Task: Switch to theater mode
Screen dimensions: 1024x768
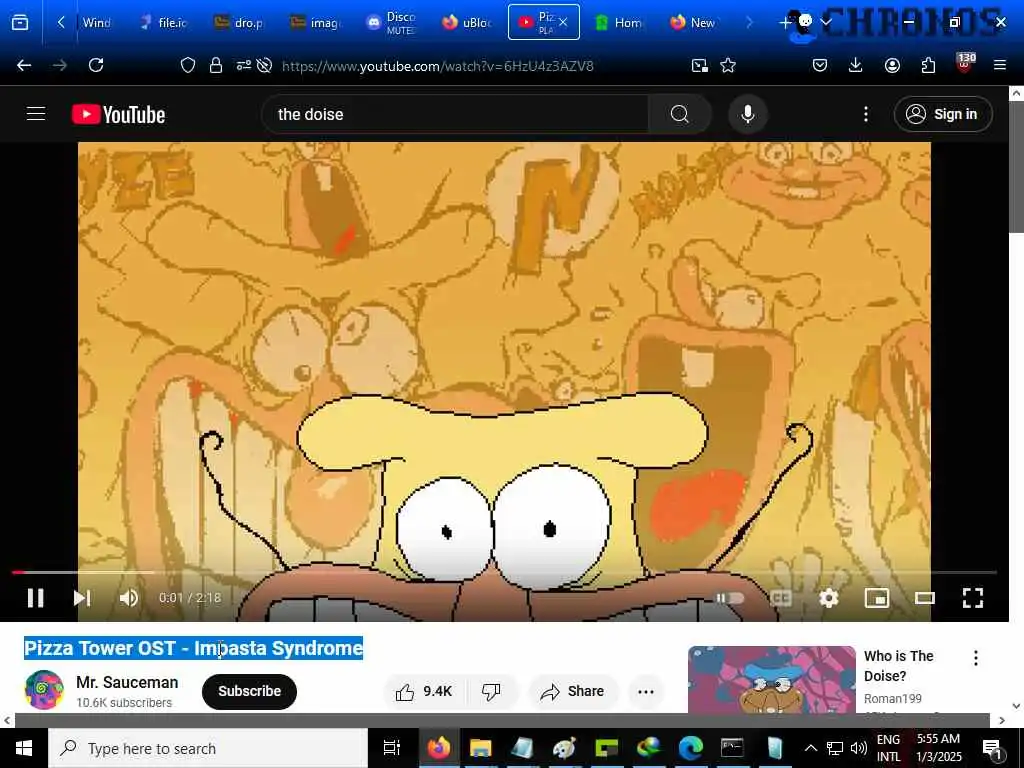Action: tap(925, 598)
